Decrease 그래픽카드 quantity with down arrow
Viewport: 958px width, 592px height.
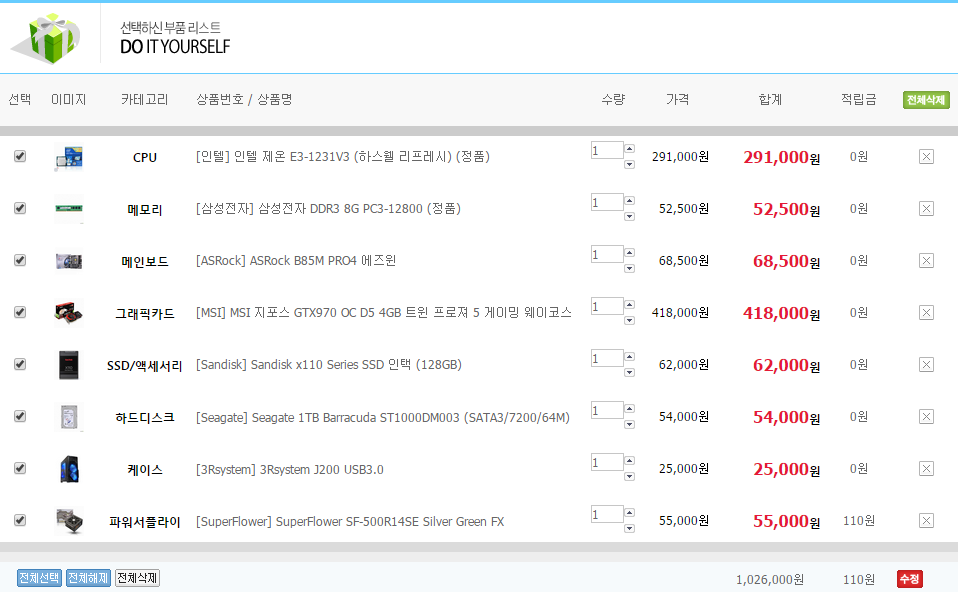tap(629, 320)
